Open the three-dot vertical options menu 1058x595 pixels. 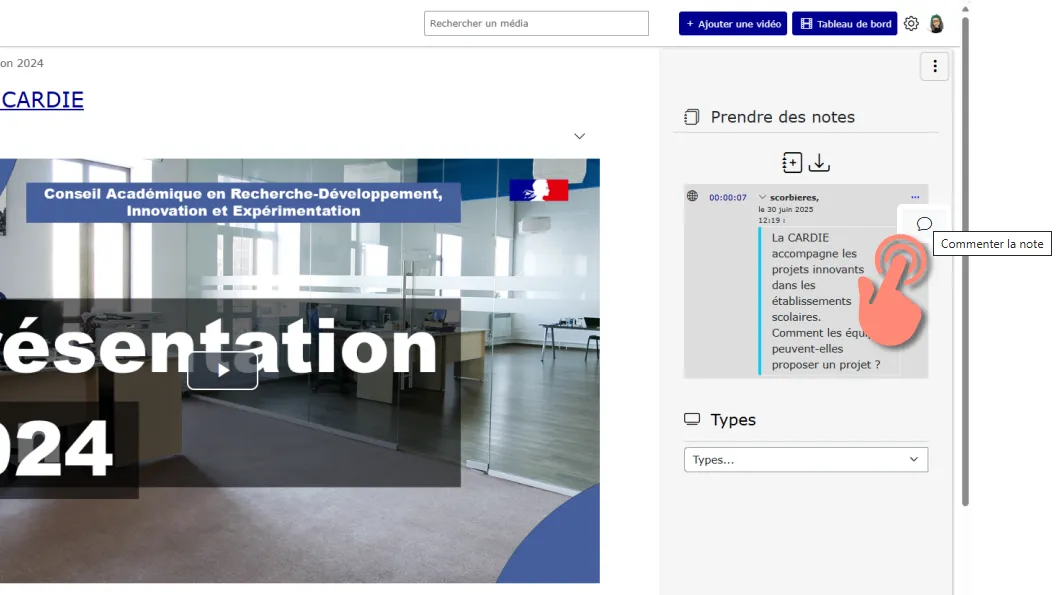pos(935,66)
